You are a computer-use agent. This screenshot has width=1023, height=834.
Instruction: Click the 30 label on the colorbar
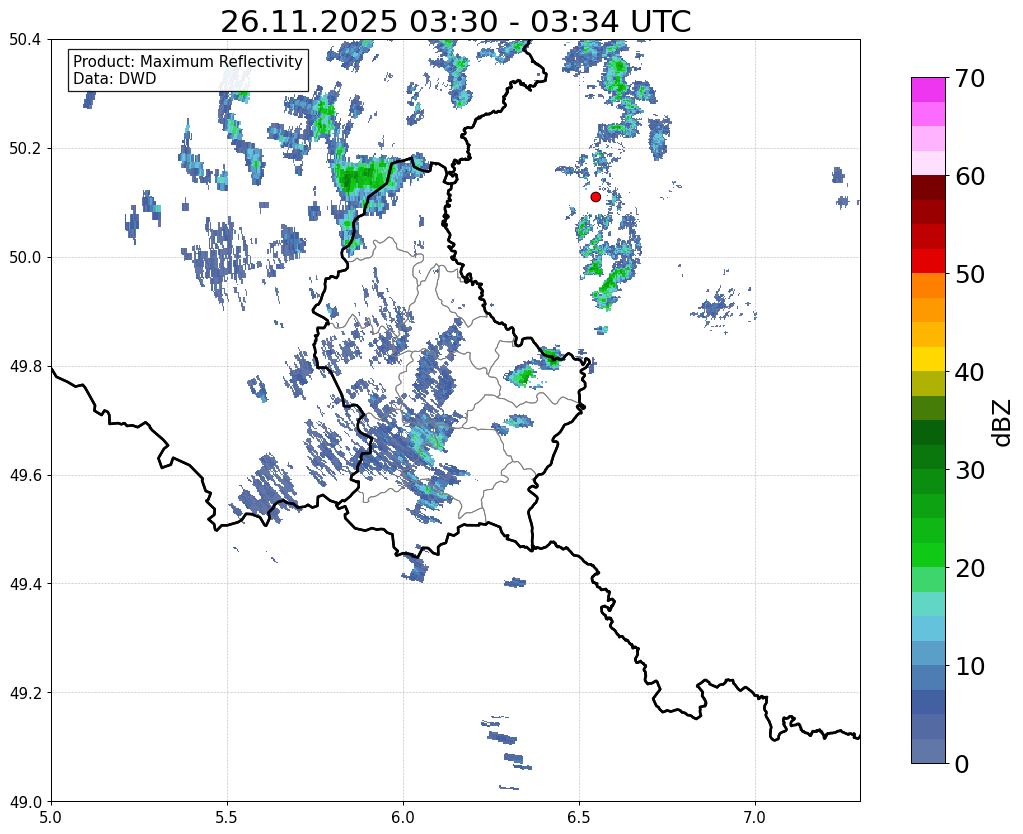969,470
